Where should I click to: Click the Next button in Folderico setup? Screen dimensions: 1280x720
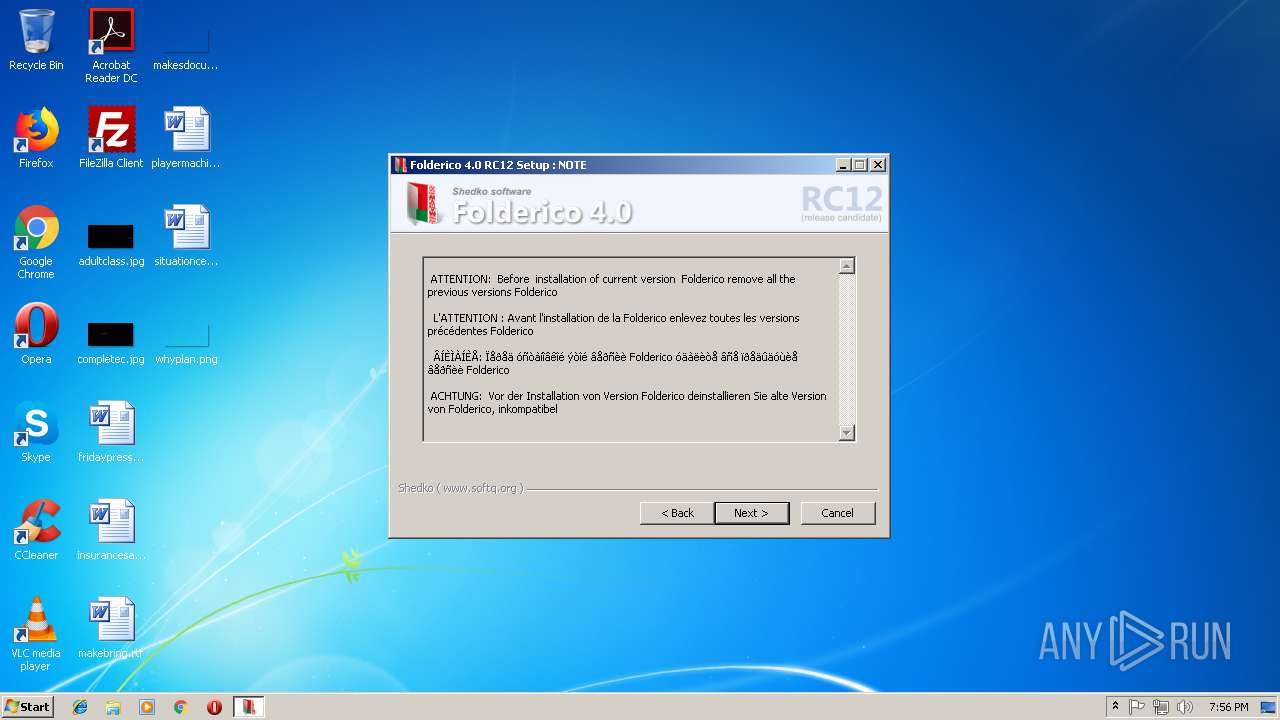point(751,513)
